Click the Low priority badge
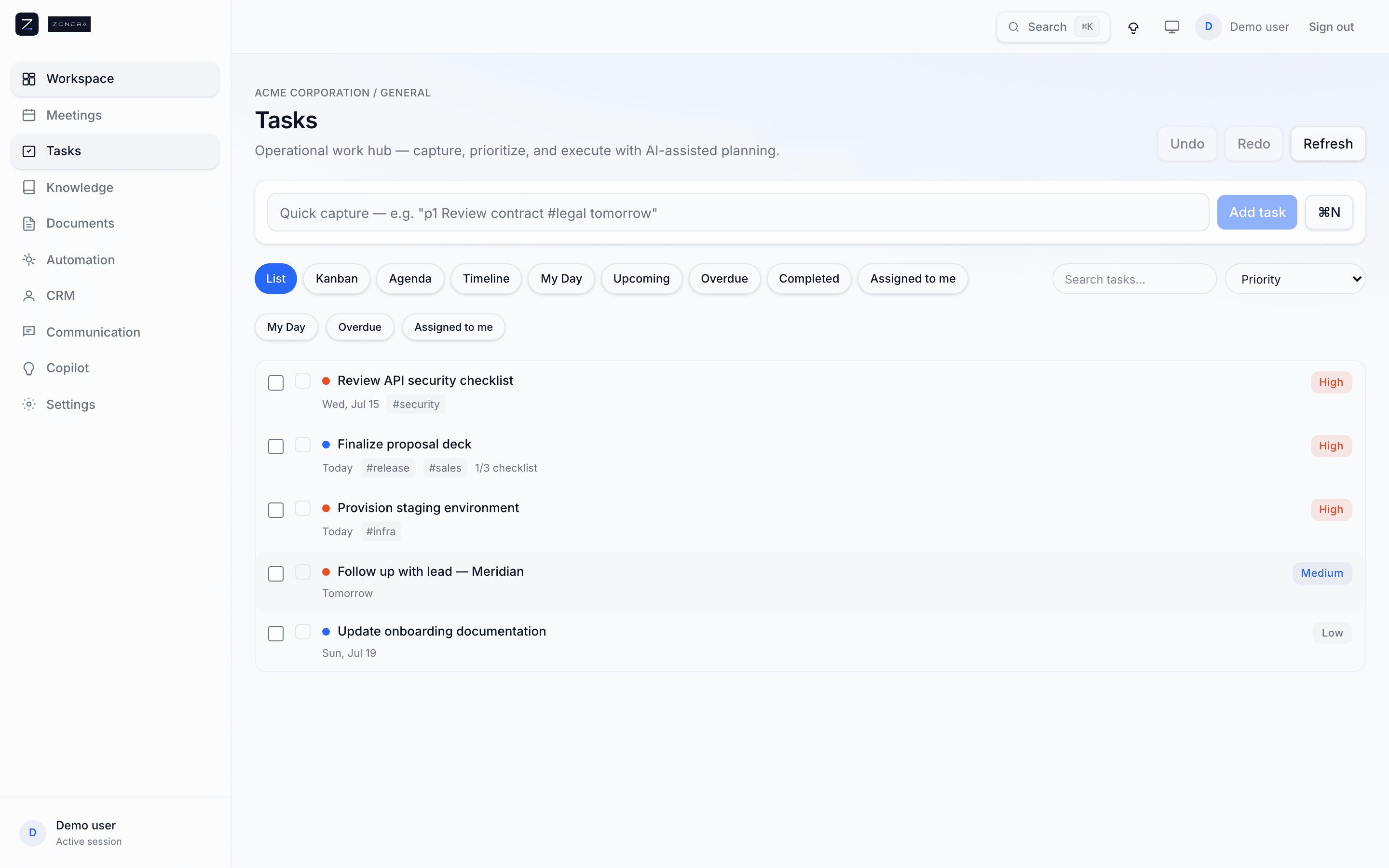This screenshot has height=868, width=1389. click(1332, 633)
